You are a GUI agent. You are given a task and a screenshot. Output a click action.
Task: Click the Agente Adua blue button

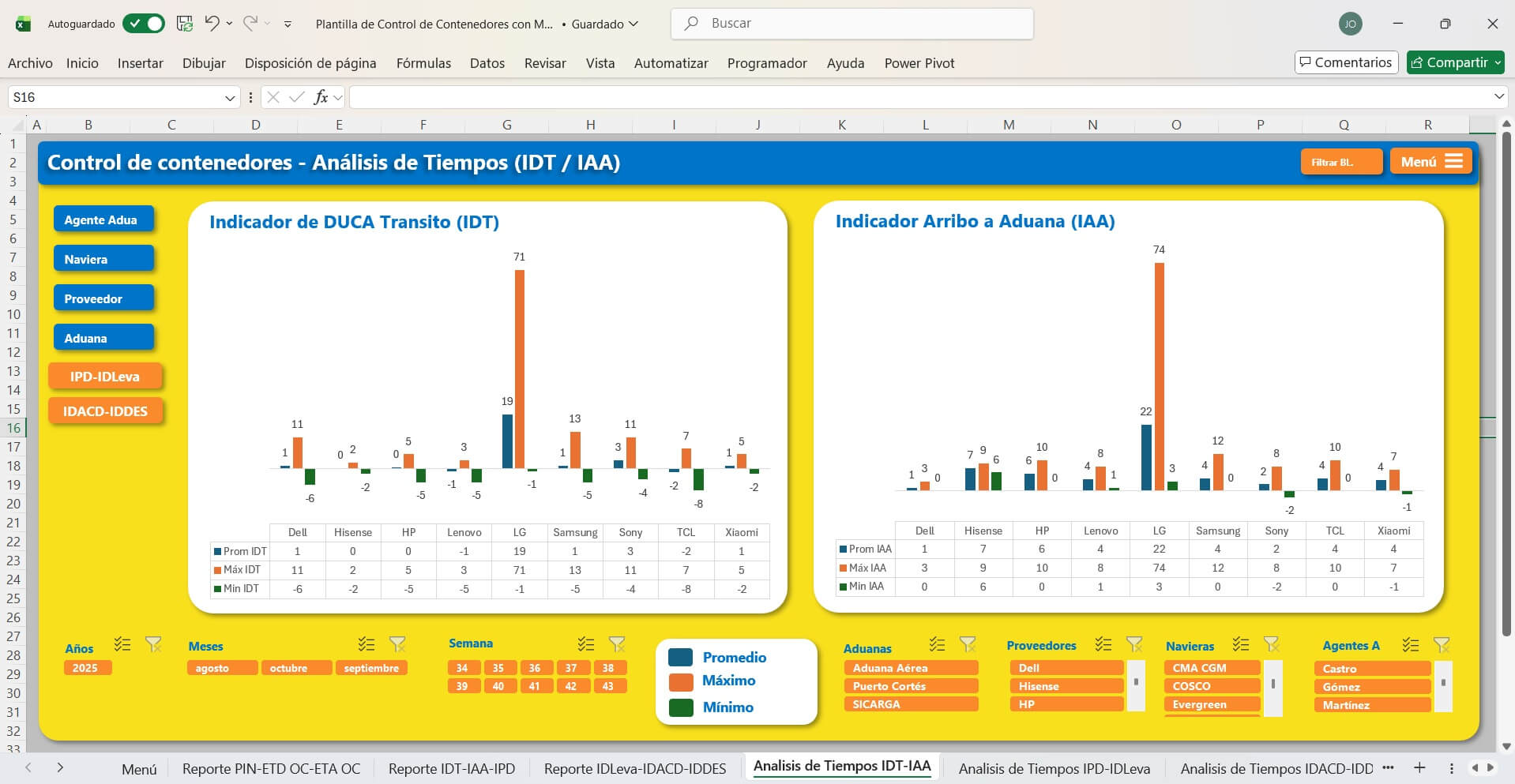(x=103, y=219)
